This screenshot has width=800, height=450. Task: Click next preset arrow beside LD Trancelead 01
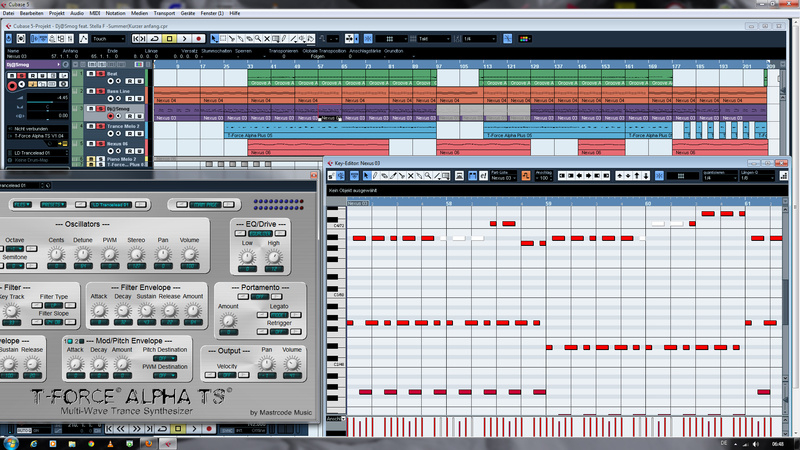pos(141,205)
